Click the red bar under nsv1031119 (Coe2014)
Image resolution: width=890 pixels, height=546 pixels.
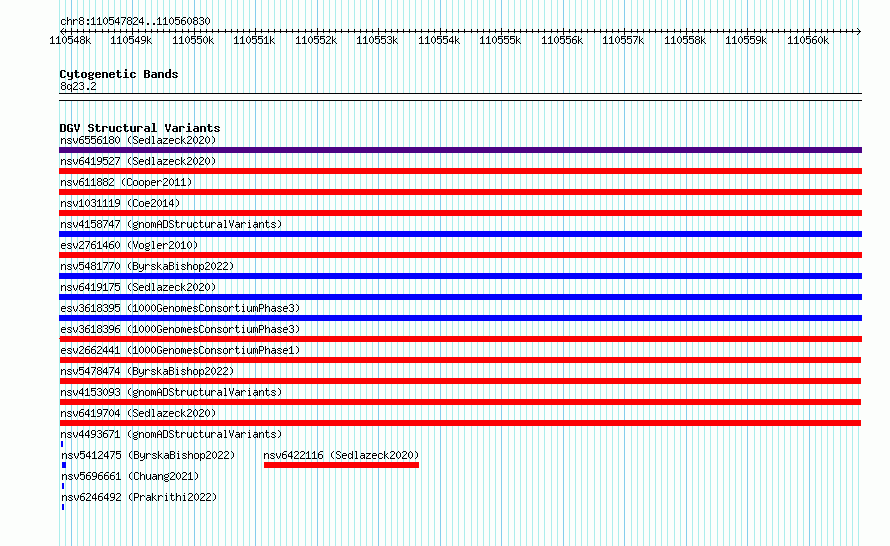tap(460, 213)
